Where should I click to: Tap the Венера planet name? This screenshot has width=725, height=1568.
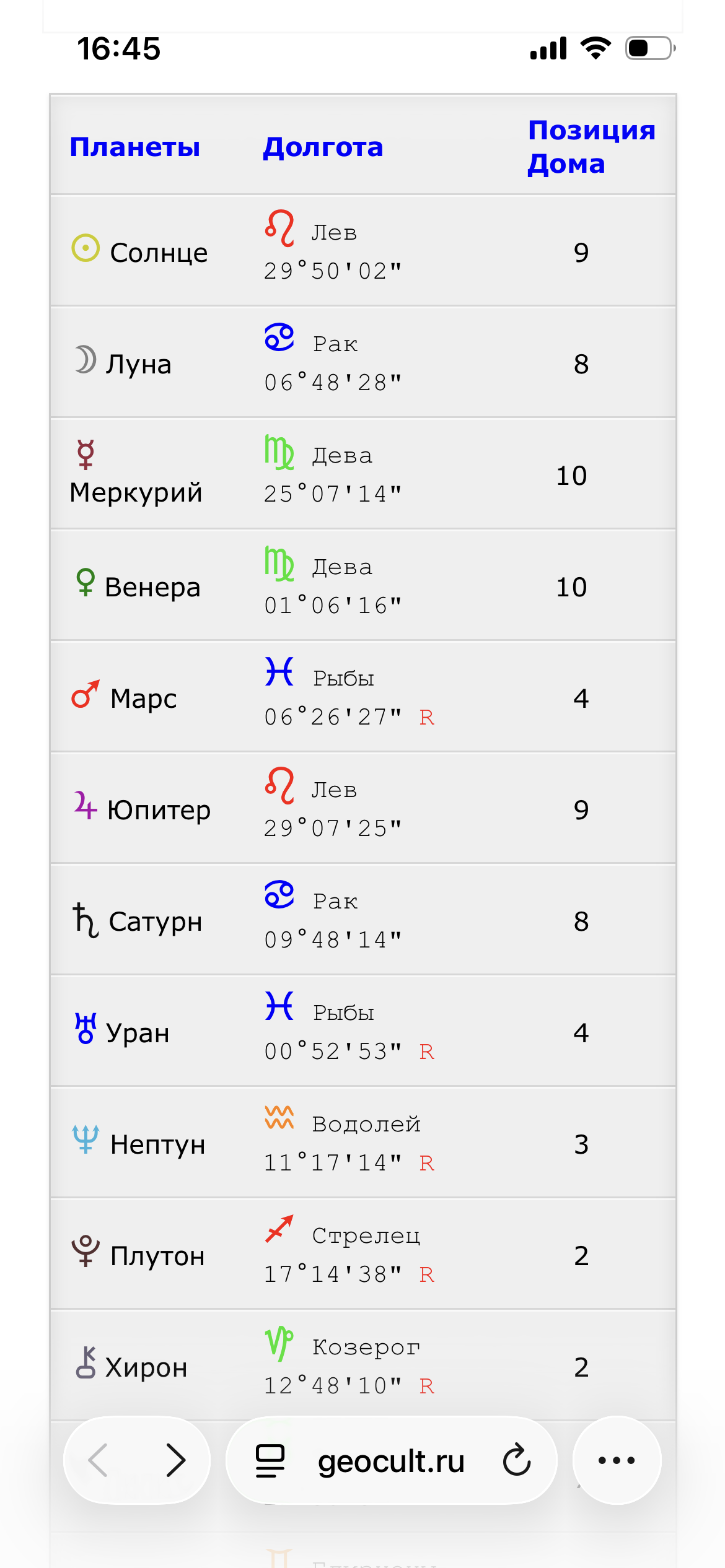pos(152,587)
